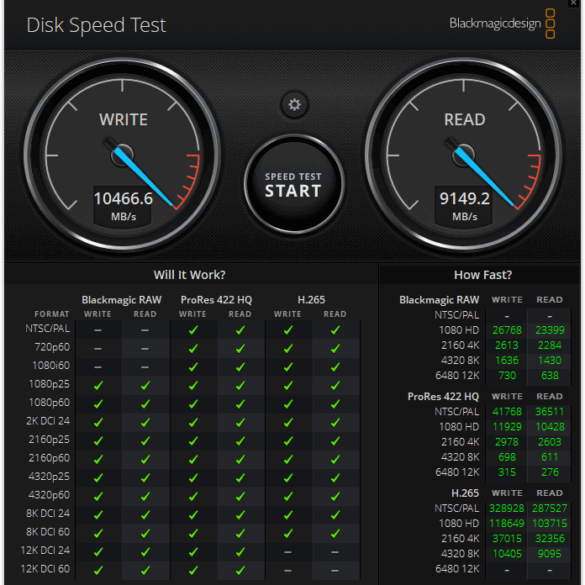This screenshot has height=585, width=585.
Task: Click the write gauge value 10466.6
Action: pyautogui.click(x=123, y=198)
